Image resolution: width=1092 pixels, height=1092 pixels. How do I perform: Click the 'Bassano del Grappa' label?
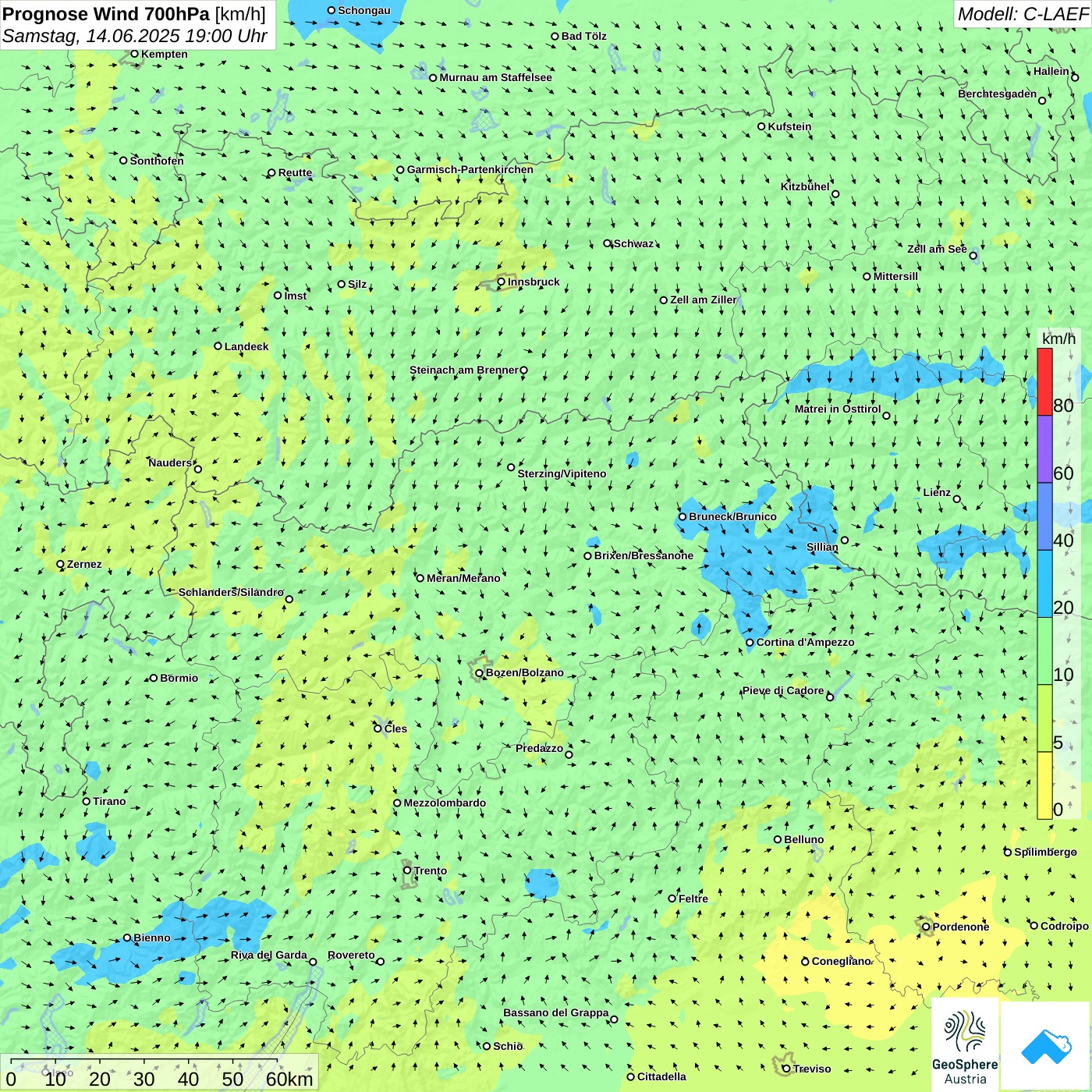point(556,1012)
